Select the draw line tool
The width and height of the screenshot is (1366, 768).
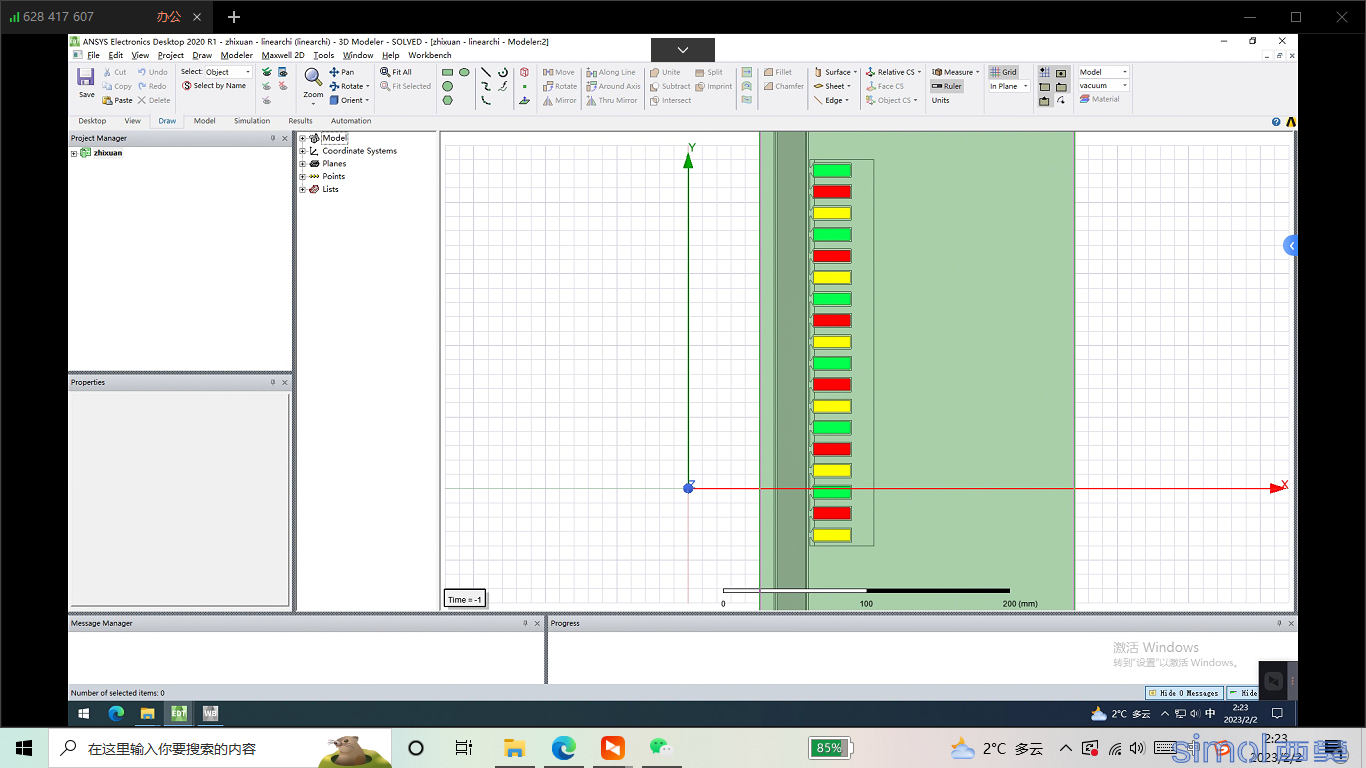486,72
